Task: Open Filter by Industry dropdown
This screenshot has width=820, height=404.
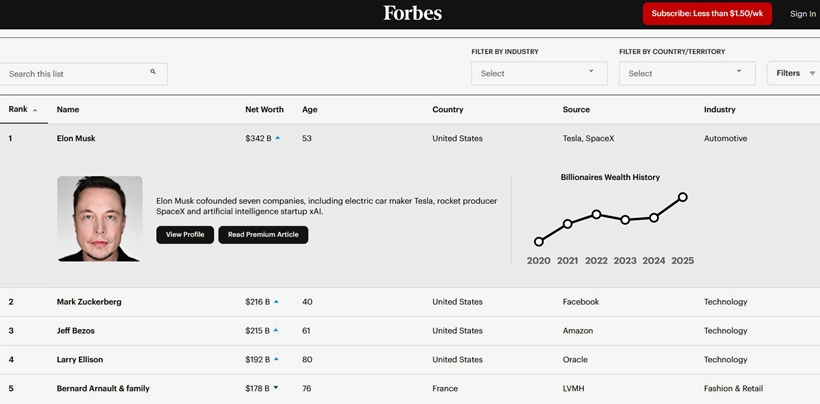Action: 539,73
